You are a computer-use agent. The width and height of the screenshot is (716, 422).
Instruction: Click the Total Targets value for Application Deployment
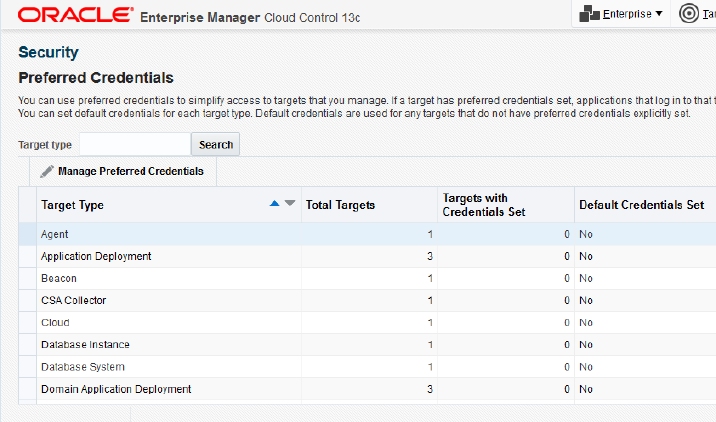pyautogui.click(x=430, y=256)
